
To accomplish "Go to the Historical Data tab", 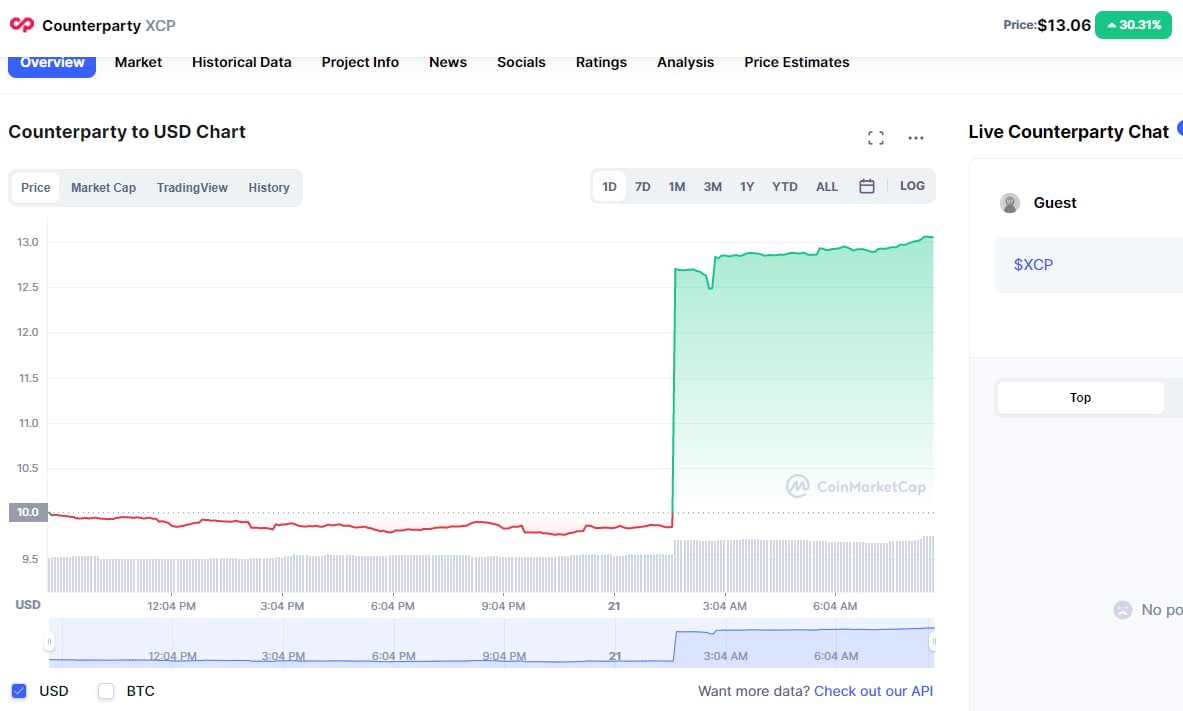I will tap(241, 63).
